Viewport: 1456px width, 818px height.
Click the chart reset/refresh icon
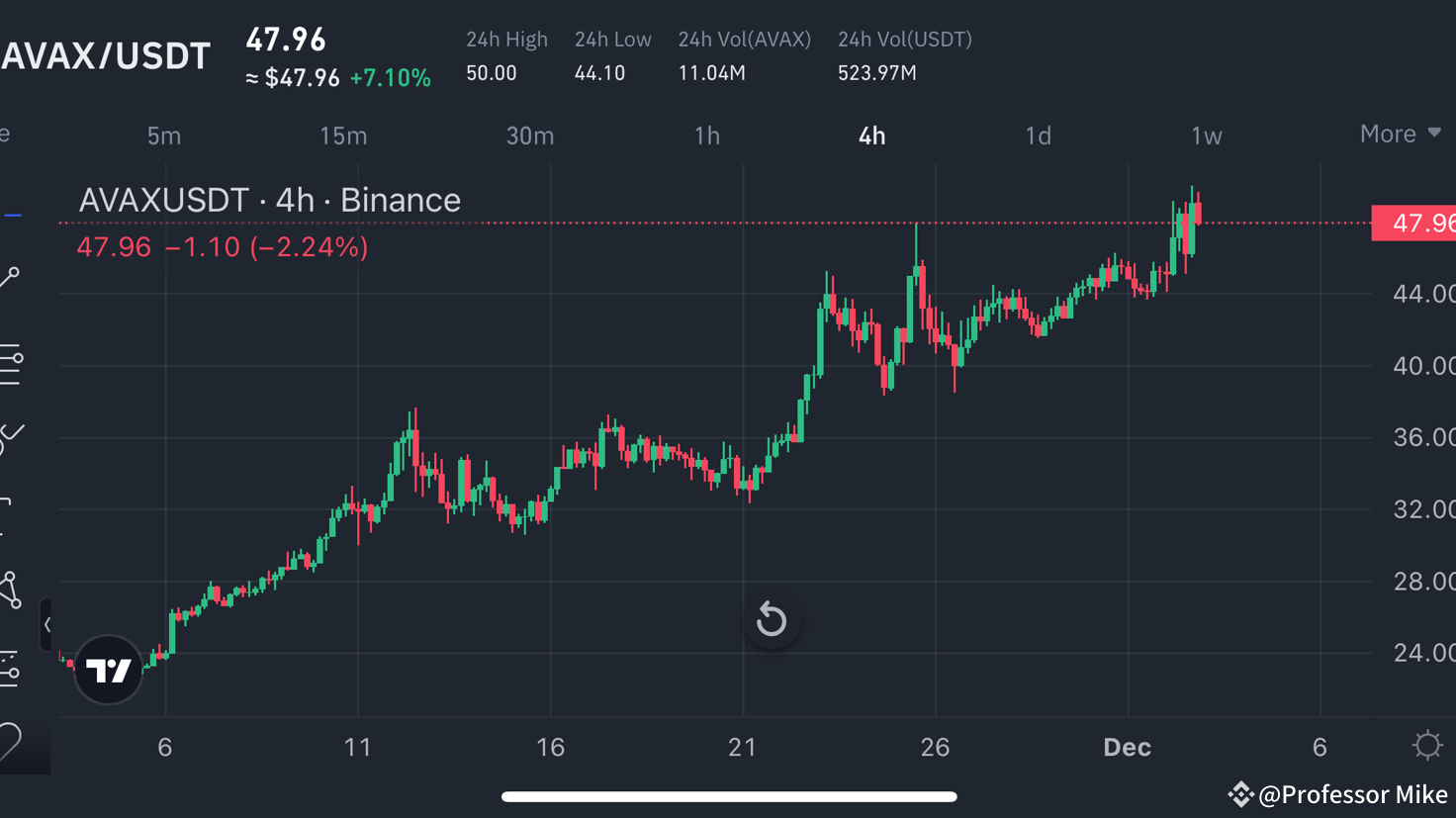click(x=772, y=619)
